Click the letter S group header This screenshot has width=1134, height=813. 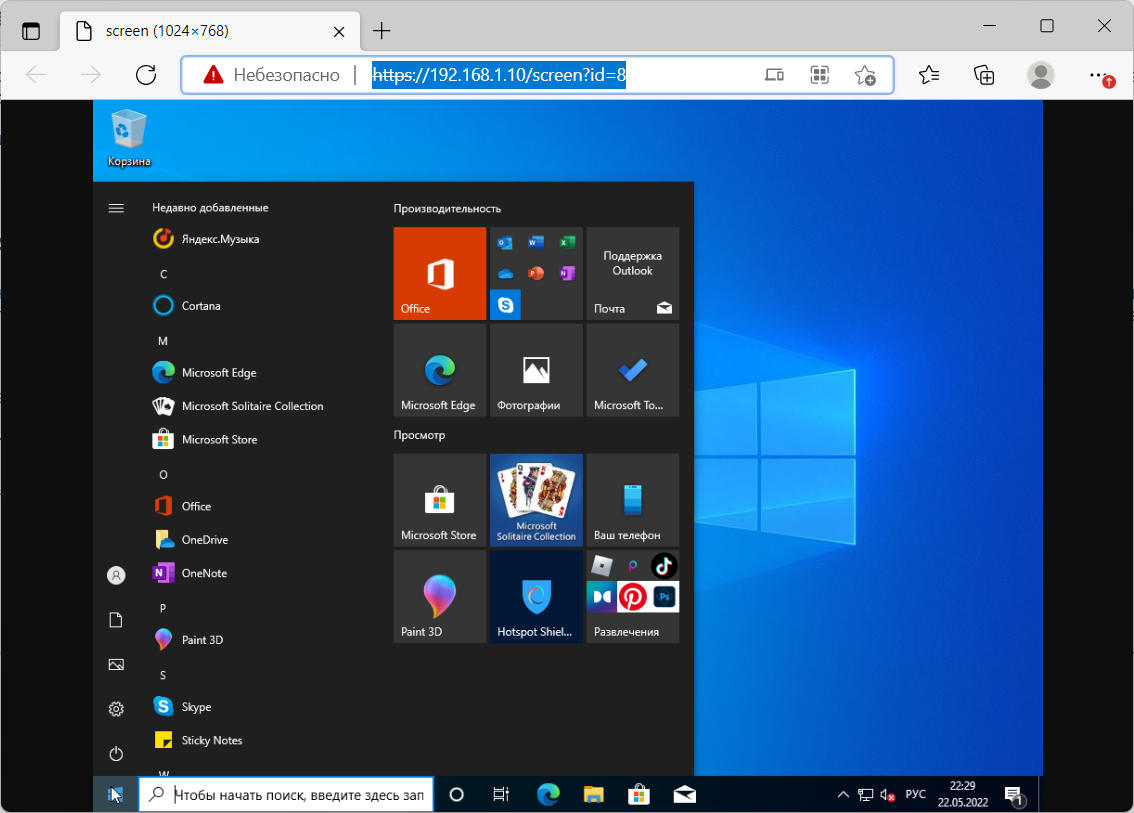(x=163, y=675)
